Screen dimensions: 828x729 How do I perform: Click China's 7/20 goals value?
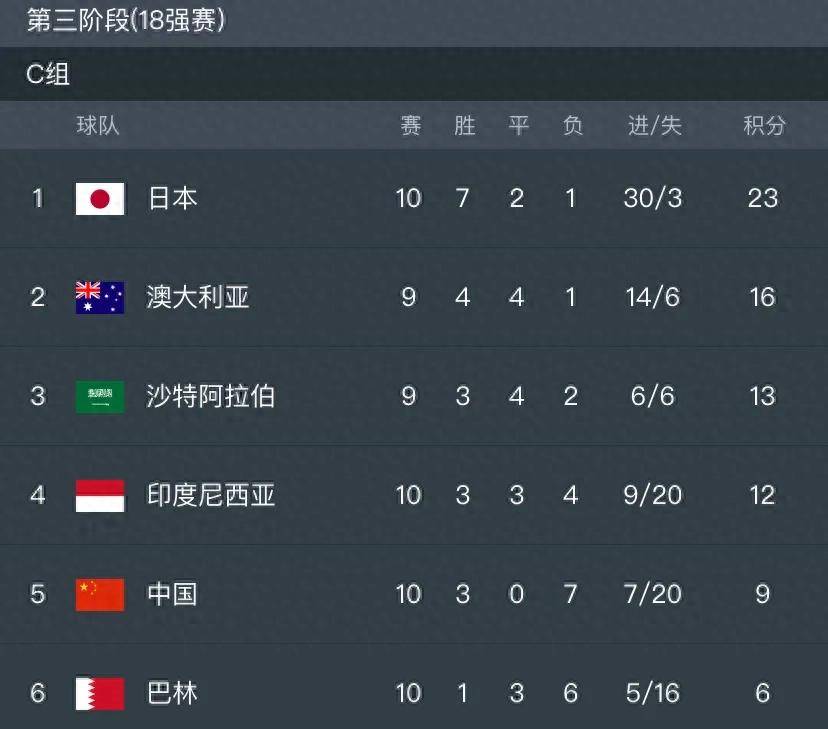coord(653,594)
